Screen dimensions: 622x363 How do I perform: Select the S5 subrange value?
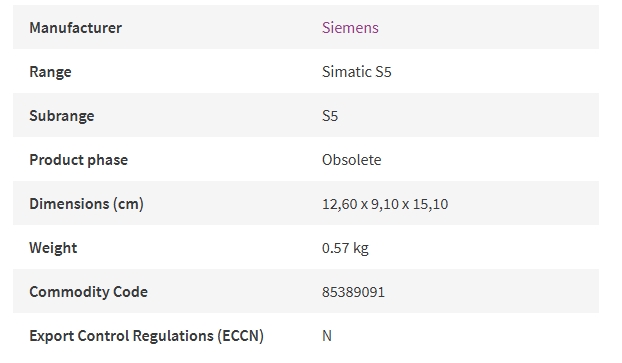coord(330,116)
